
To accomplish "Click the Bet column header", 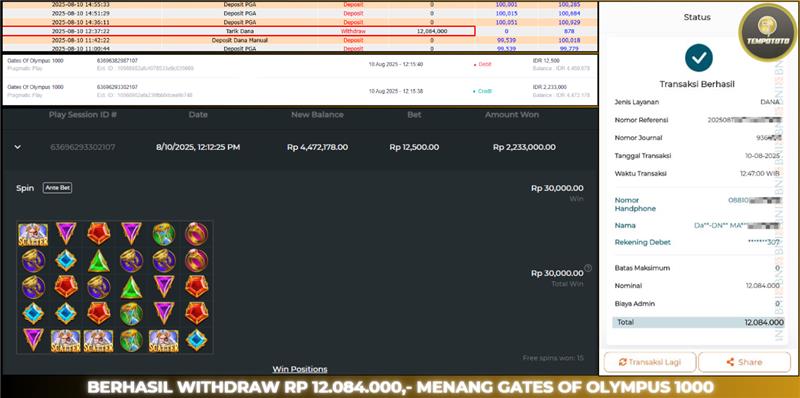I will coord(414,115).
